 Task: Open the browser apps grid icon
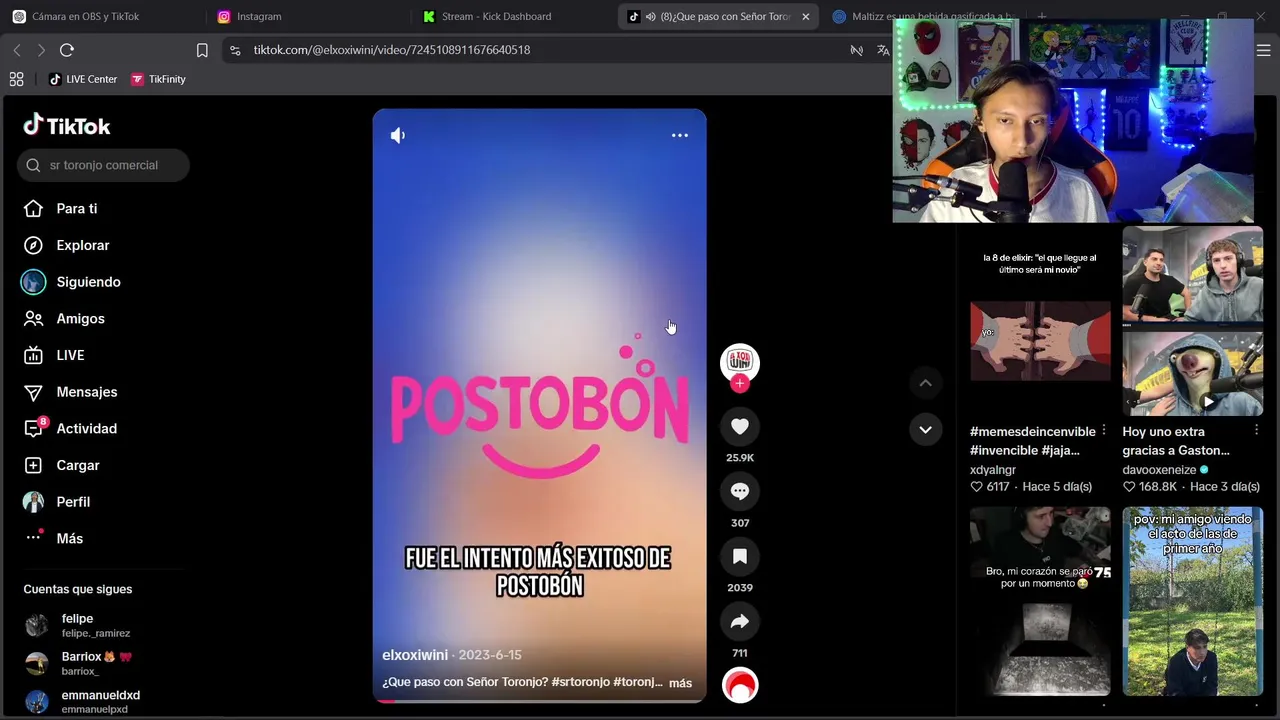pyautogui.click(x=16, y=79)
